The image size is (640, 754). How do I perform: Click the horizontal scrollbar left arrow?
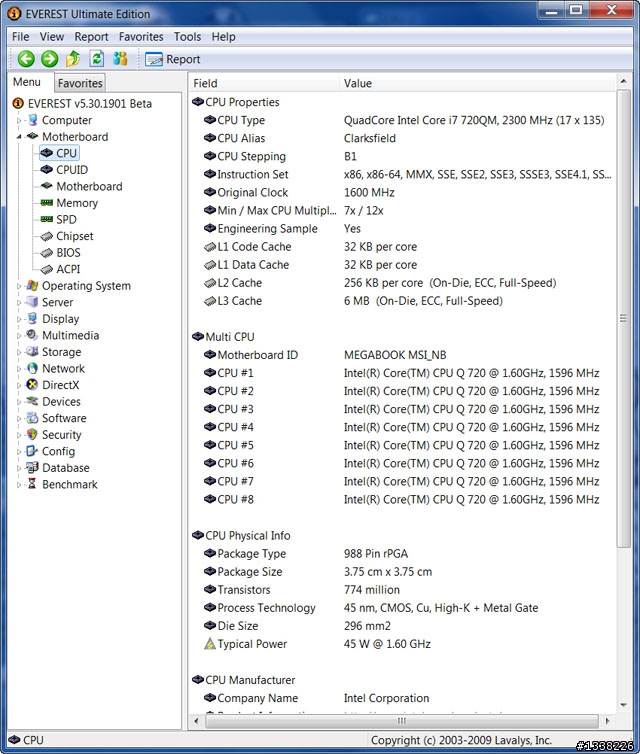tap(196, 721)
